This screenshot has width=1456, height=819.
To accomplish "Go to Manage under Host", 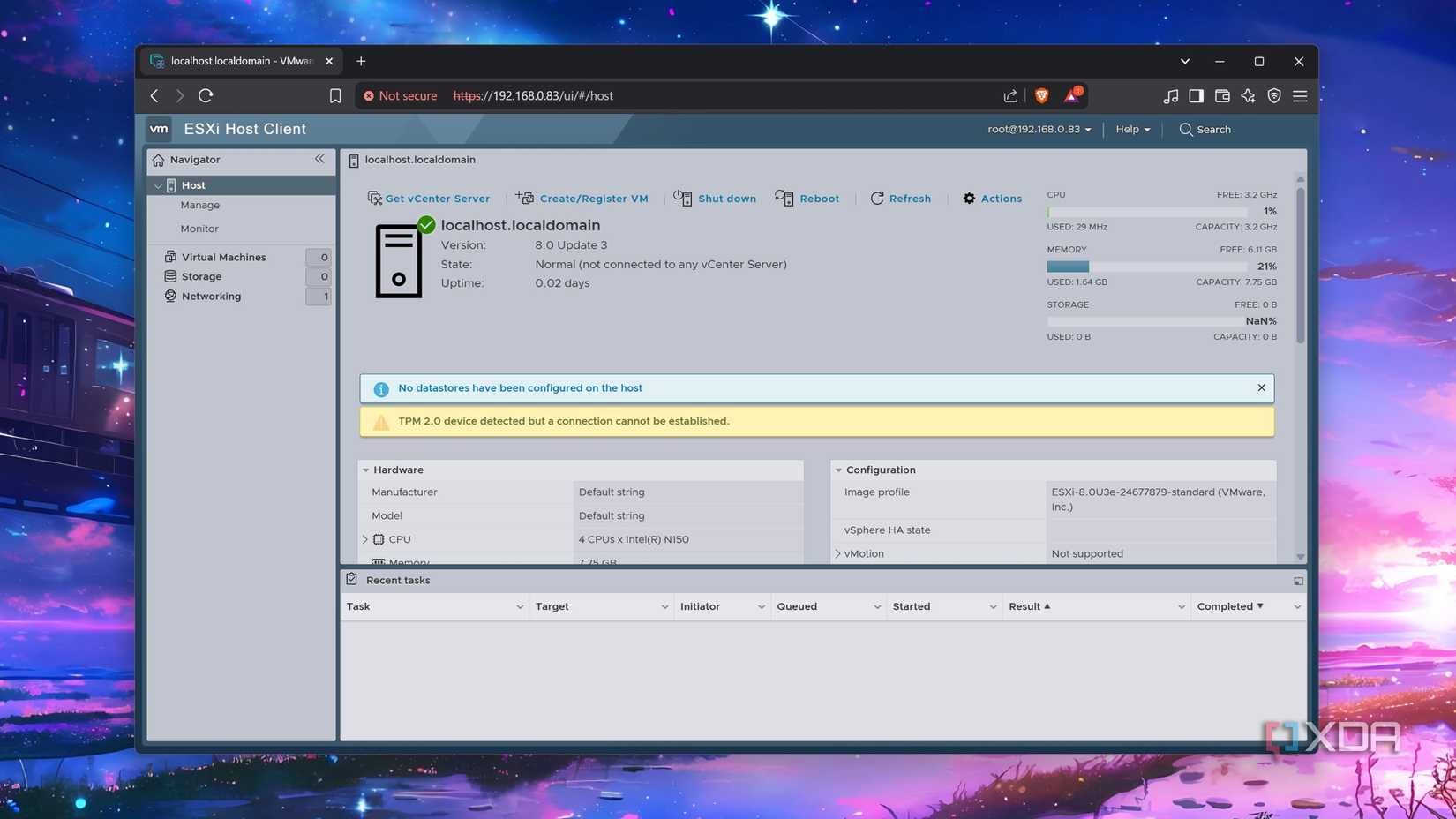I will click(x=200, y=205).
